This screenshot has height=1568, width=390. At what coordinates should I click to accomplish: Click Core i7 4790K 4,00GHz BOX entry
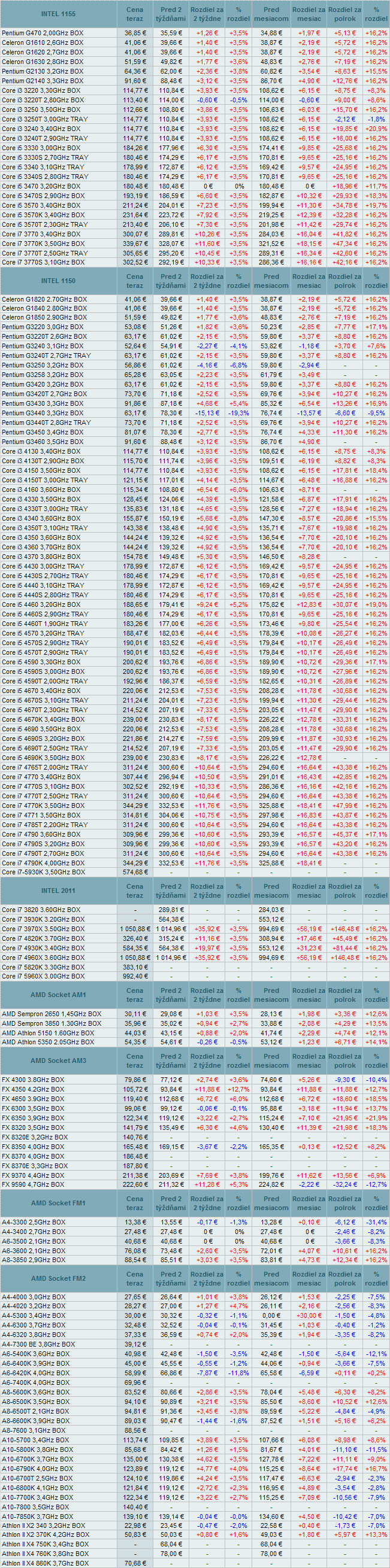[x=43, y=863]
